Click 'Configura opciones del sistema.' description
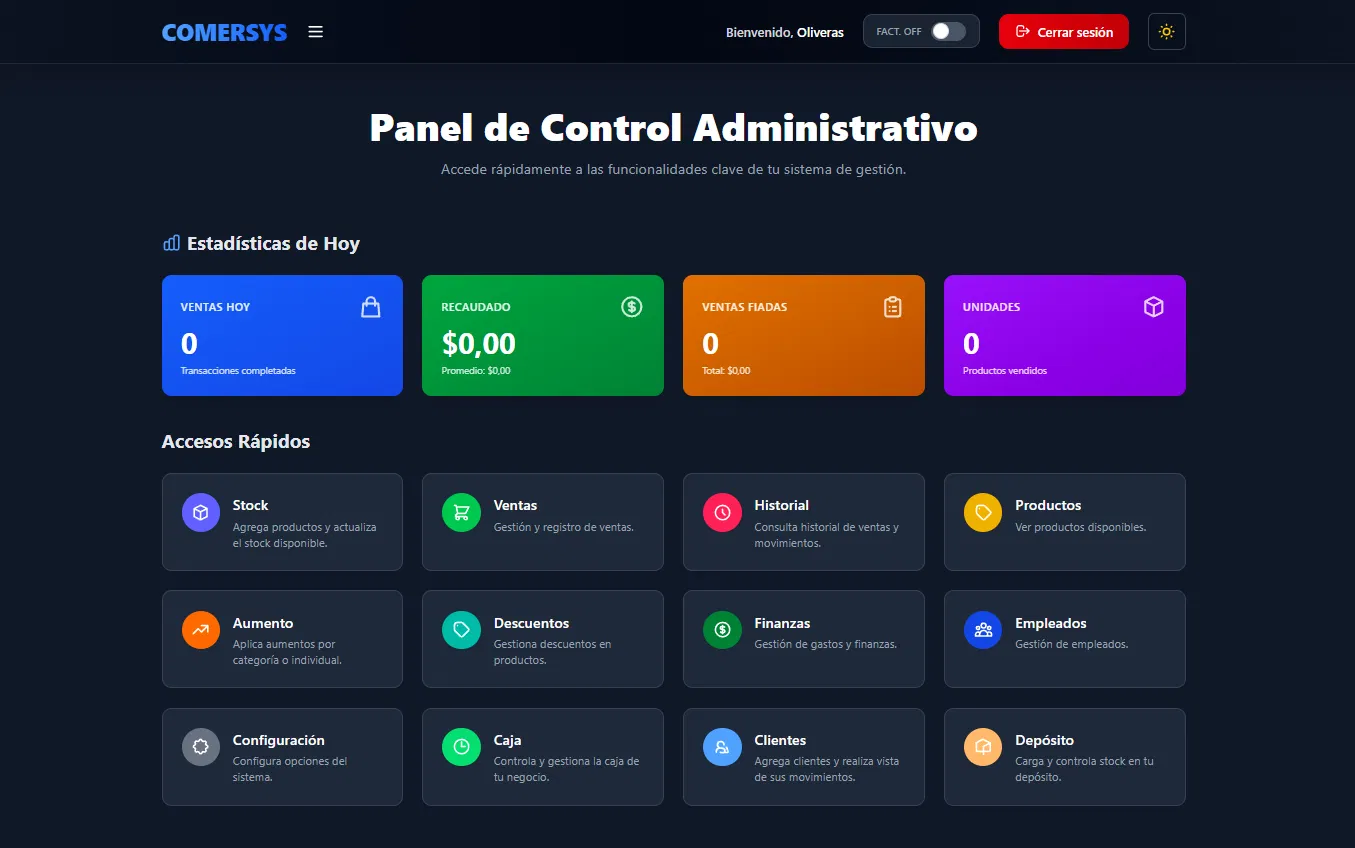 coord(290,769)
